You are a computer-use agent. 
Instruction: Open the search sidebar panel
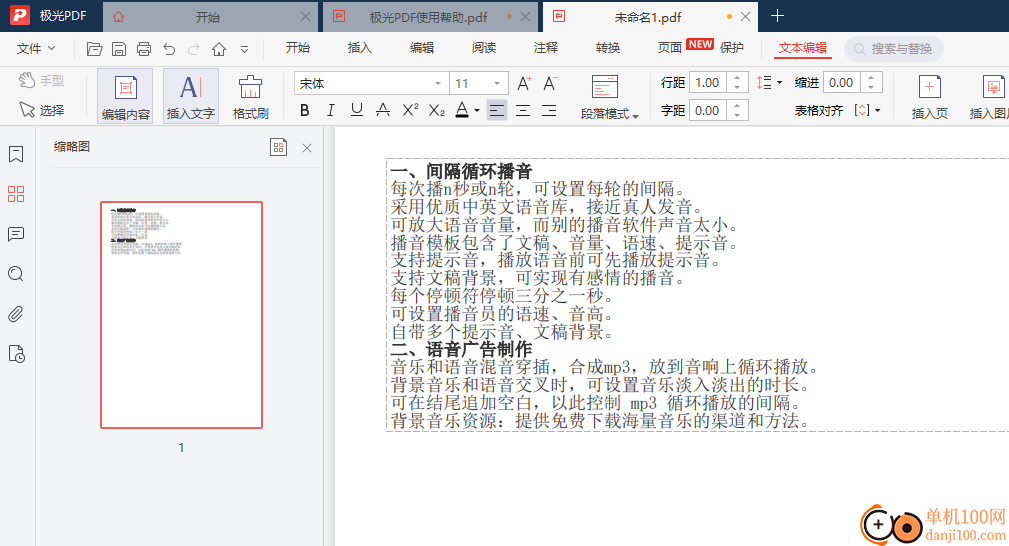pos(16,274)
